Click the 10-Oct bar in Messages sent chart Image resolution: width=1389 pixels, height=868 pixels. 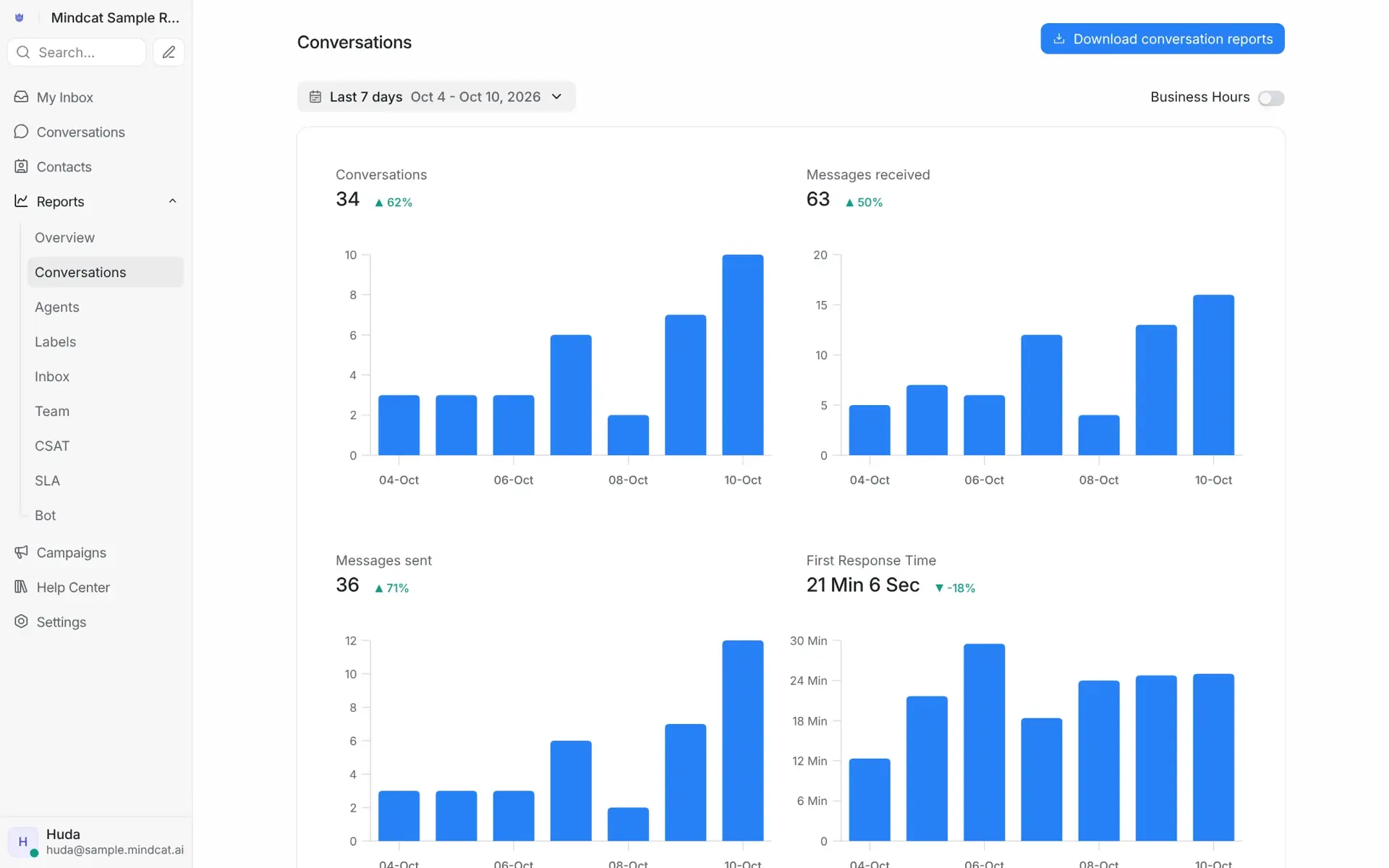(x=742, y=740)
